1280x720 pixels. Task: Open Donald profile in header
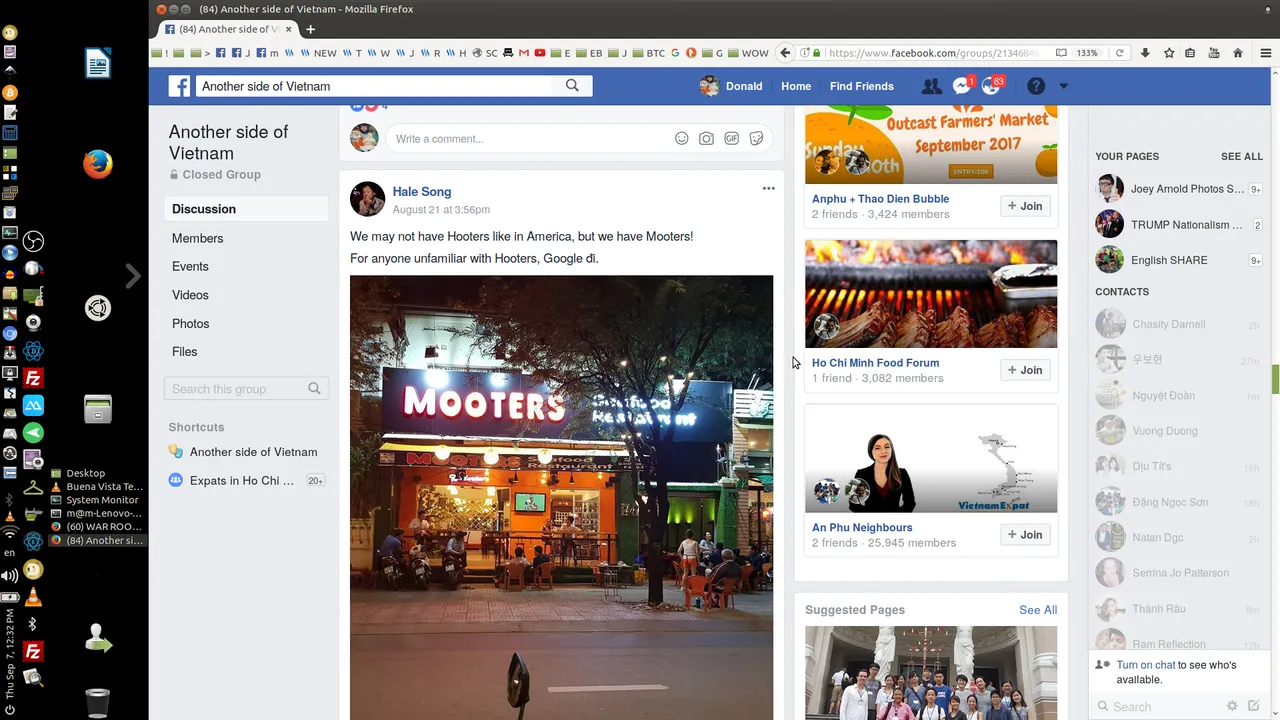pos(731,86)
